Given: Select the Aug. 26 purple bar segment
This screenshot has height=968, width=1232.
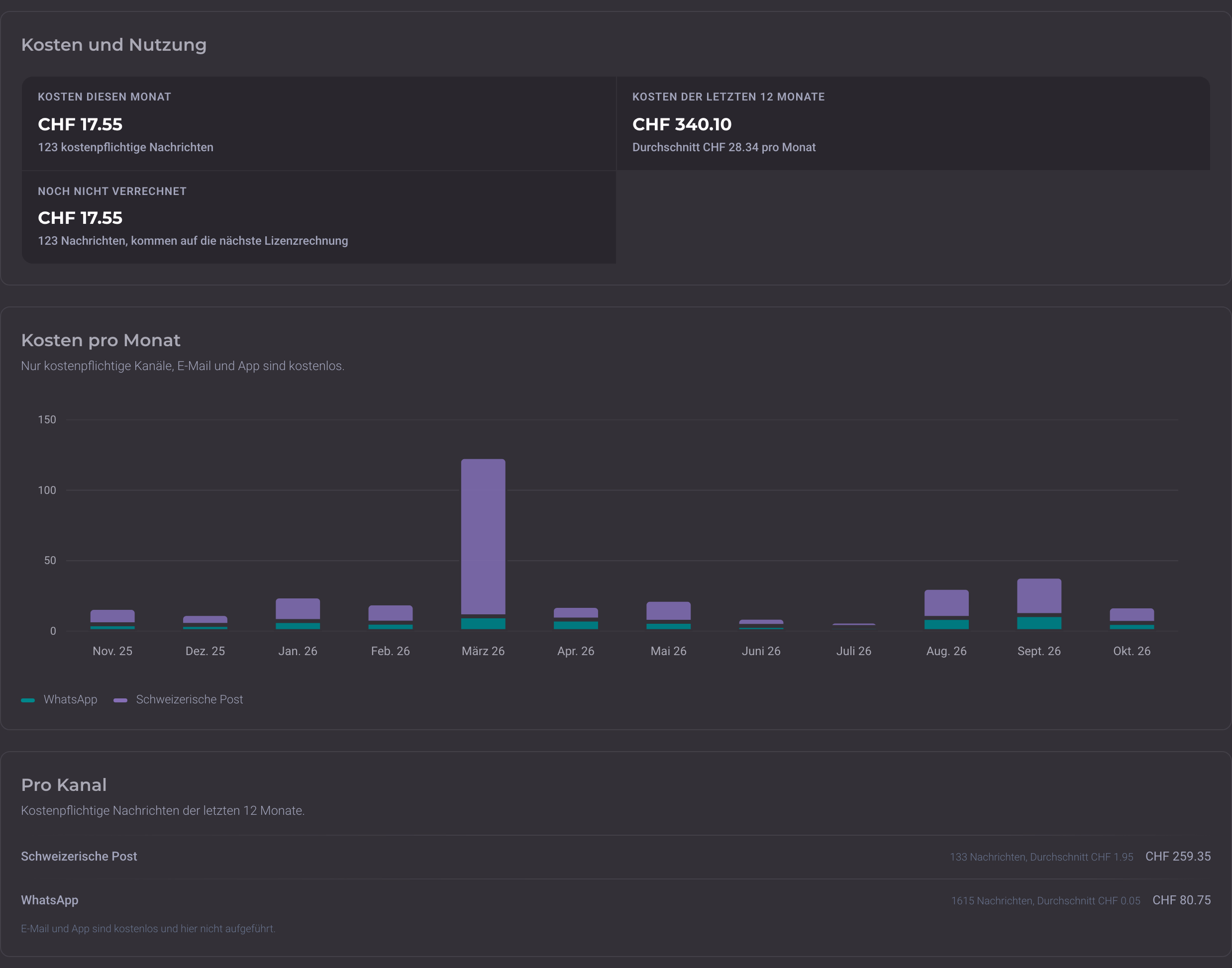Looking at the screenshot, I should click(x=946, y=602).
